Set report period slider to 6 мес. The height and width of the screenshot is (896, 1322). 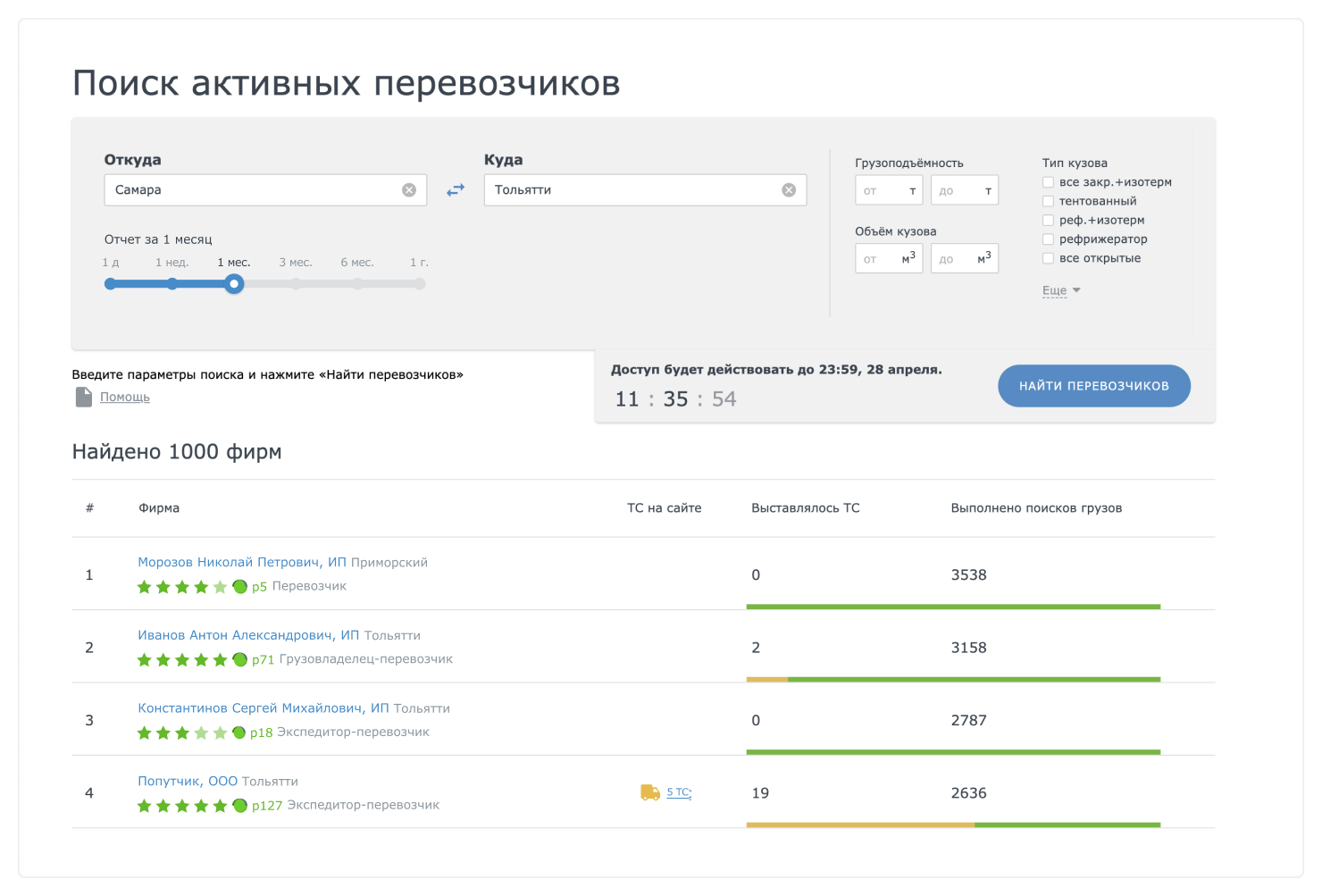coord(357,284)
